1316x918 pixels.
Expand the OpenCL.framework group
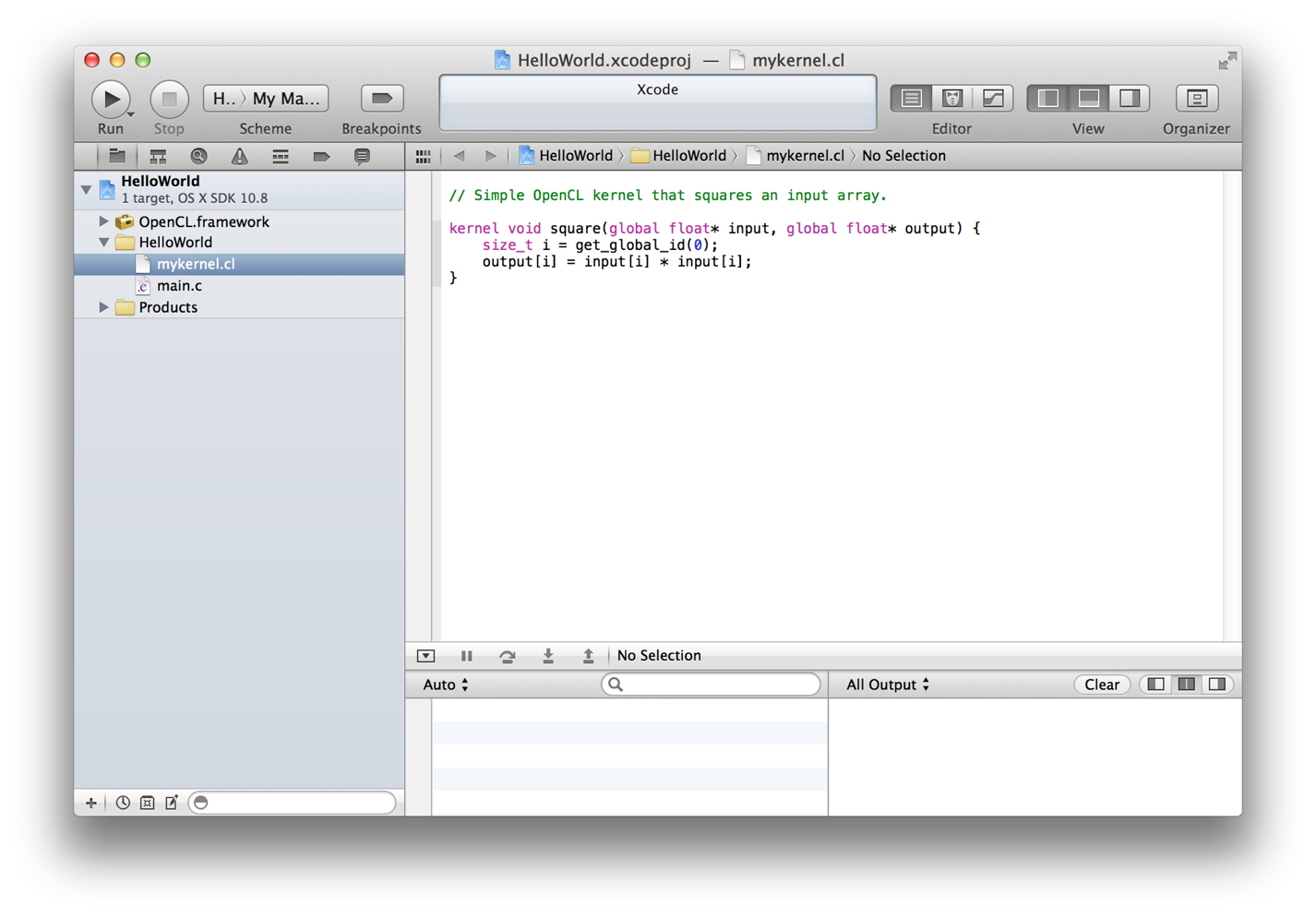(x=103, y=221)
